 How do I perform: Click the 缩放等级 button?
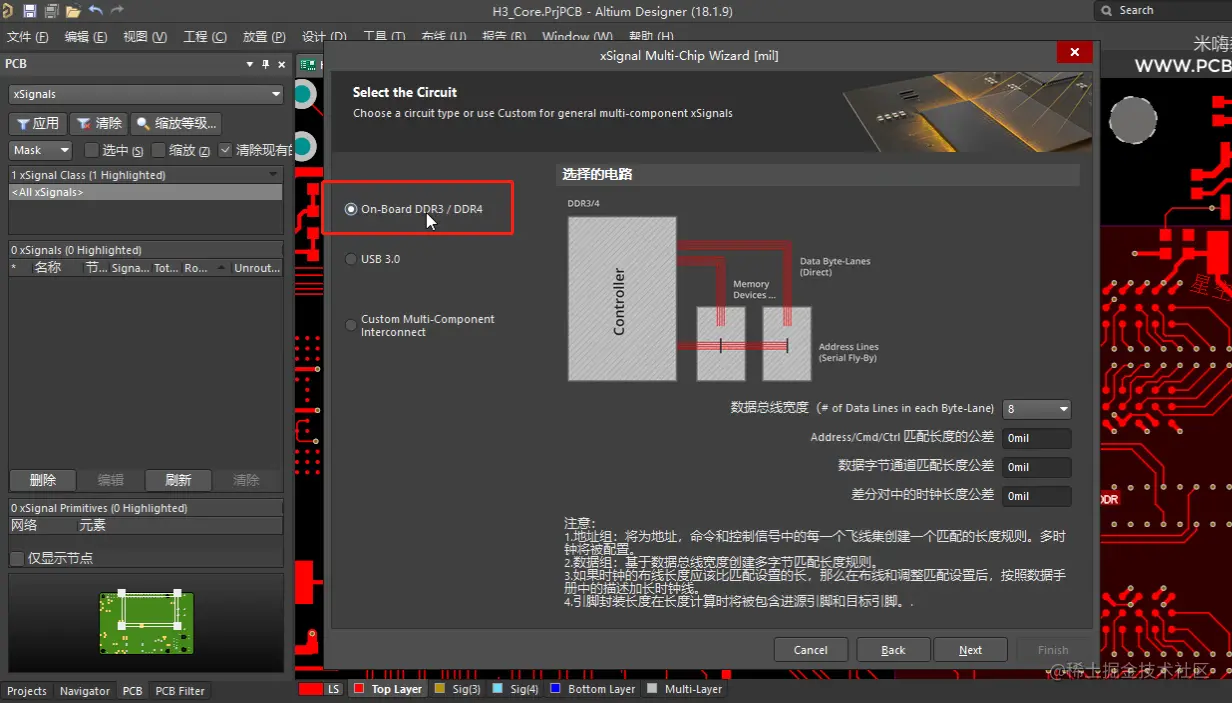176,124
